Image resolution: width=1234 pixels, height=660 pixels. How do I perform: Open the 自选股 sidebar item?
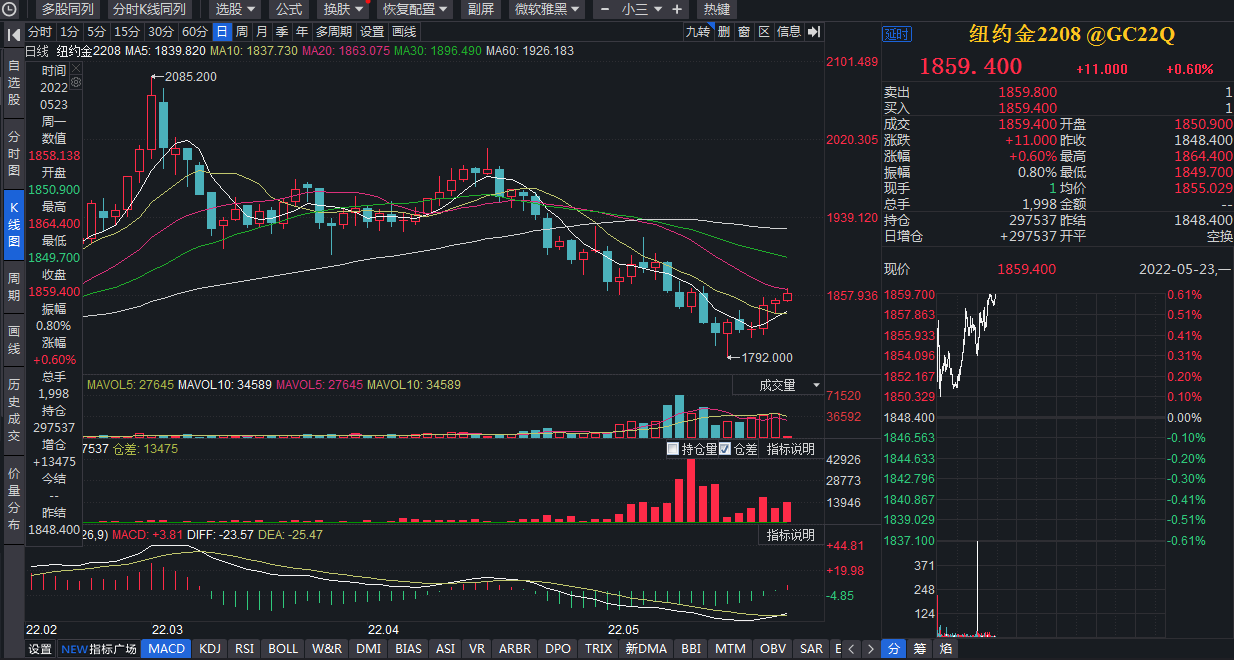(x=14, y=83)
